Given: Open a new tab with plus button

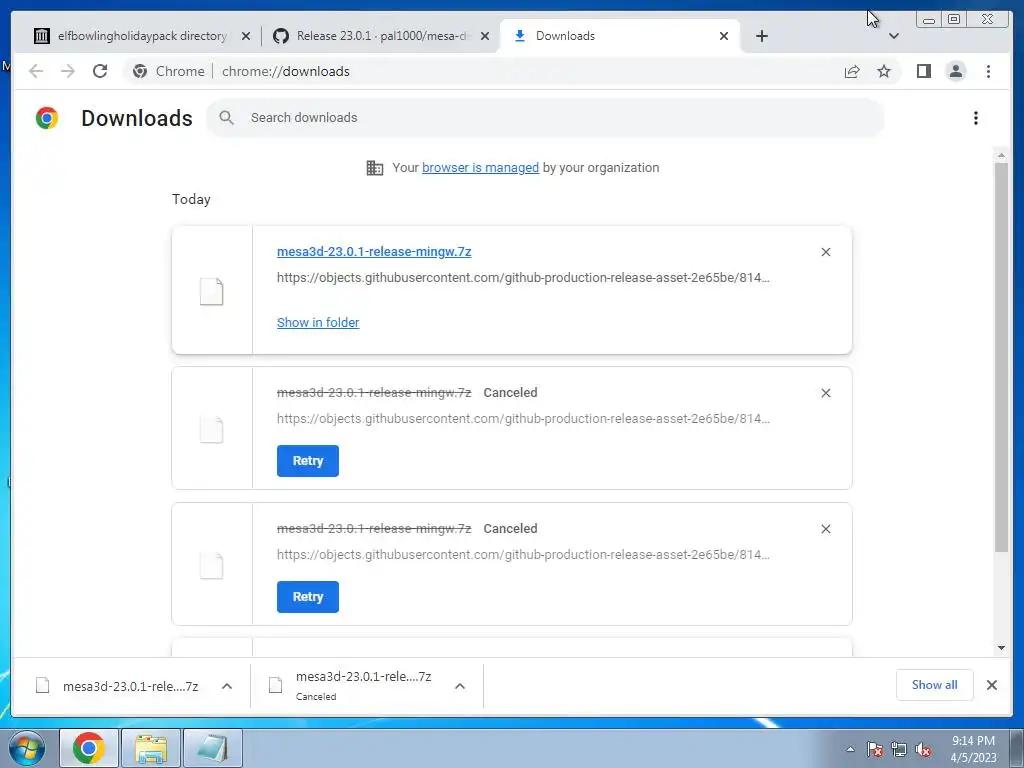Looking at the screenshot, I should (761, 36).
